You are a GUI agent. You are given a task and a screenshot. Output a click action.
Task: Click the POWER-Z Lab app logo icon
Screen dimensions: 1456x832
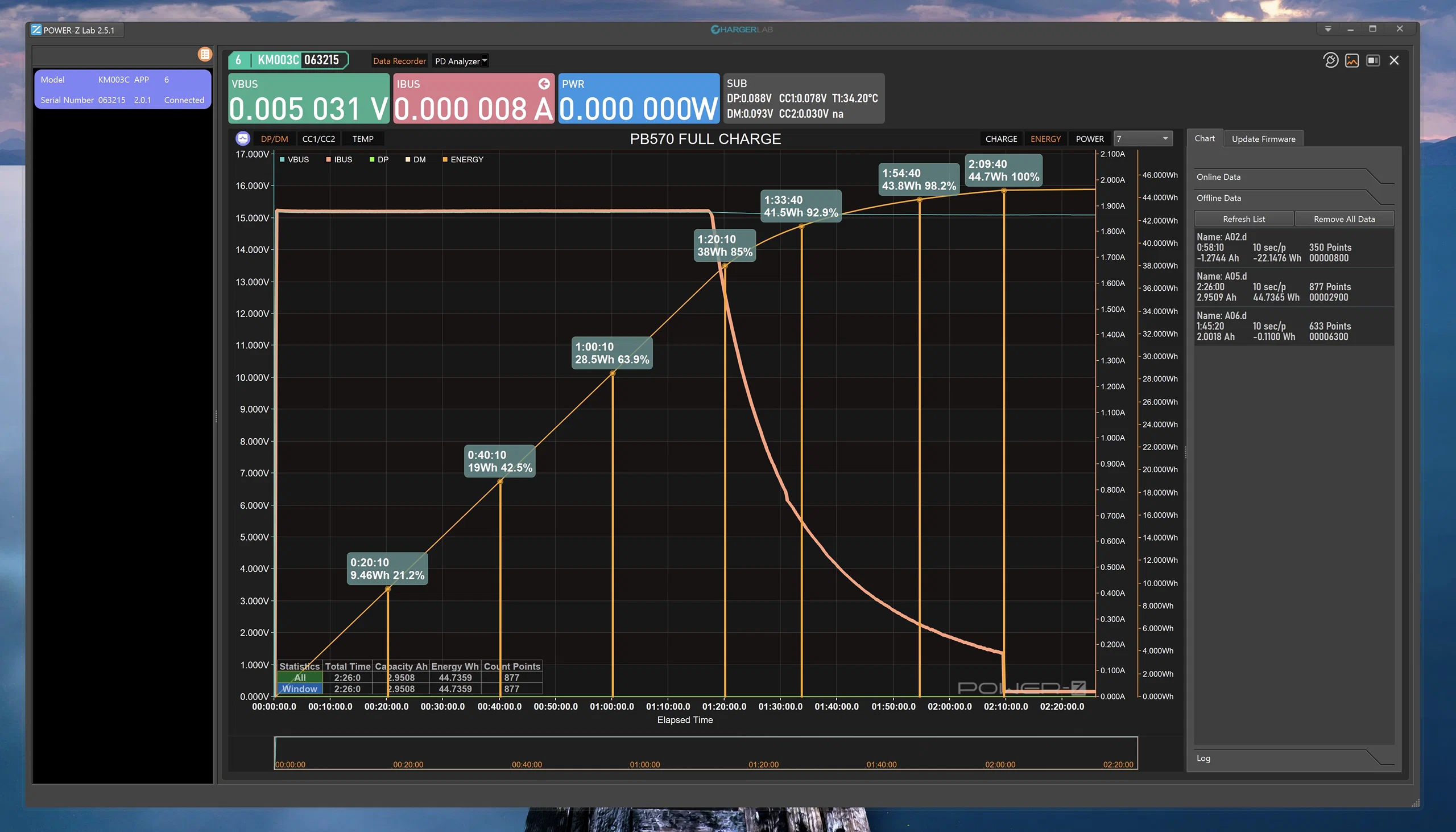(36, 30)
